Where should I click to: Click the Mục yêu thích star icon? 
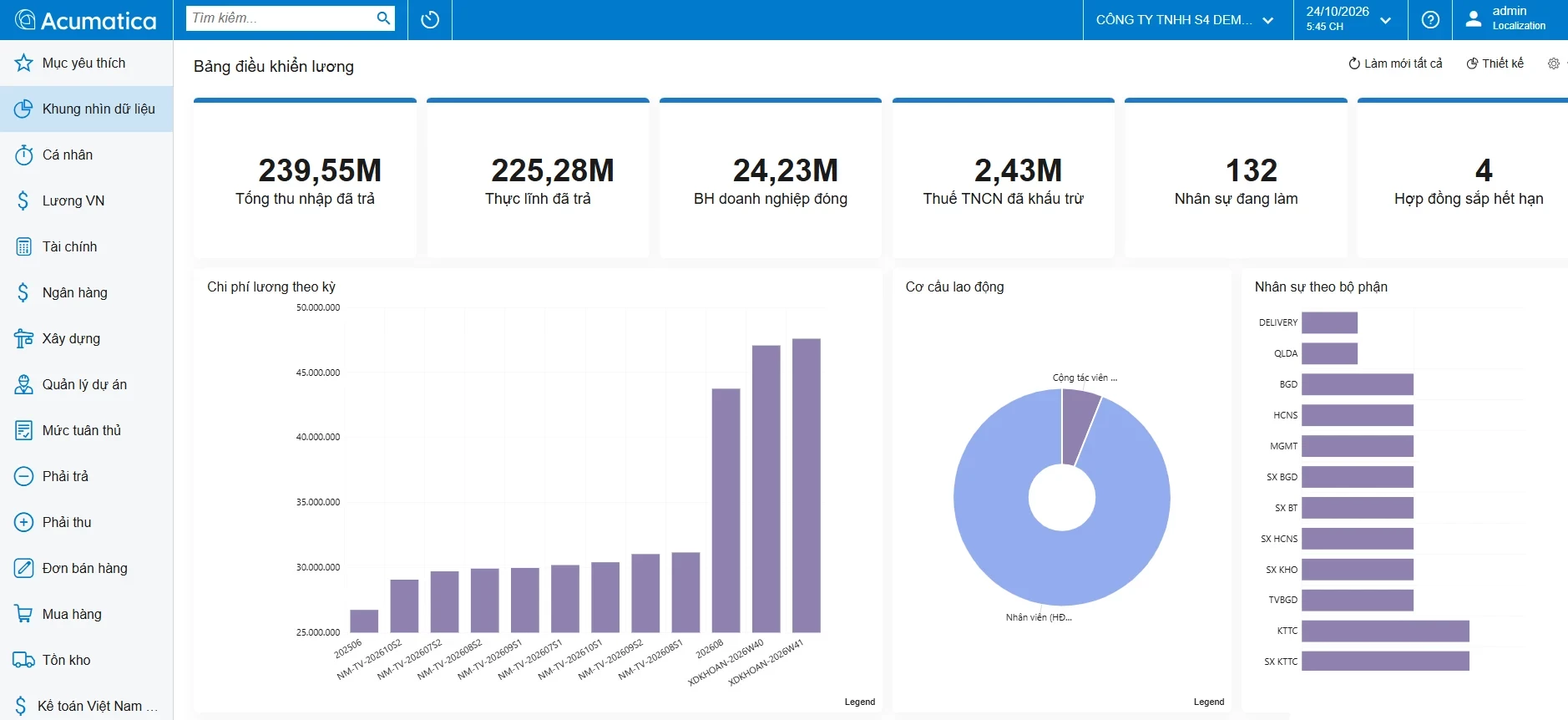click(23, 63)
